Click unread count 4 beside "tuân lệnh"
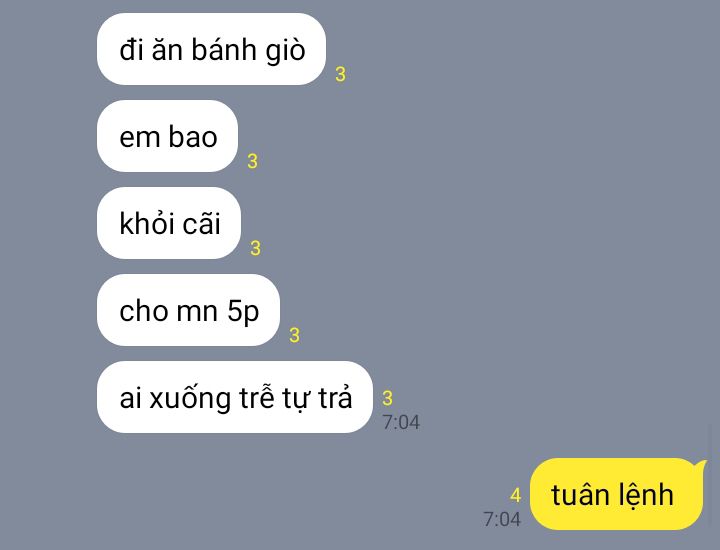Screen dimensions: 720x550 pyautogui.click(x=515, y=495)
